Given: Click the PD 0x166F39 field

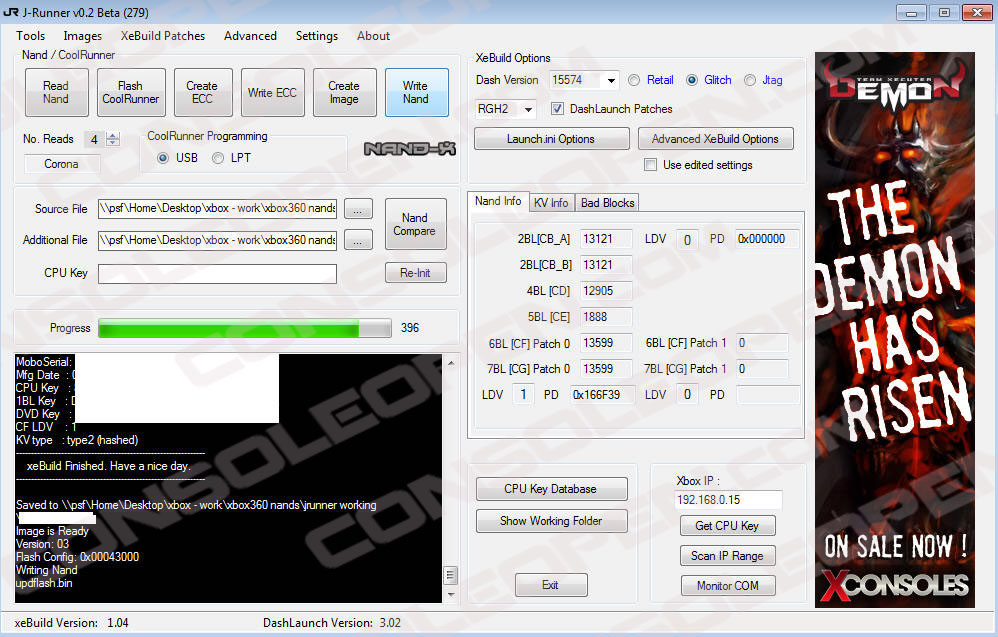Looking at the screenshot, I should 603,395.
